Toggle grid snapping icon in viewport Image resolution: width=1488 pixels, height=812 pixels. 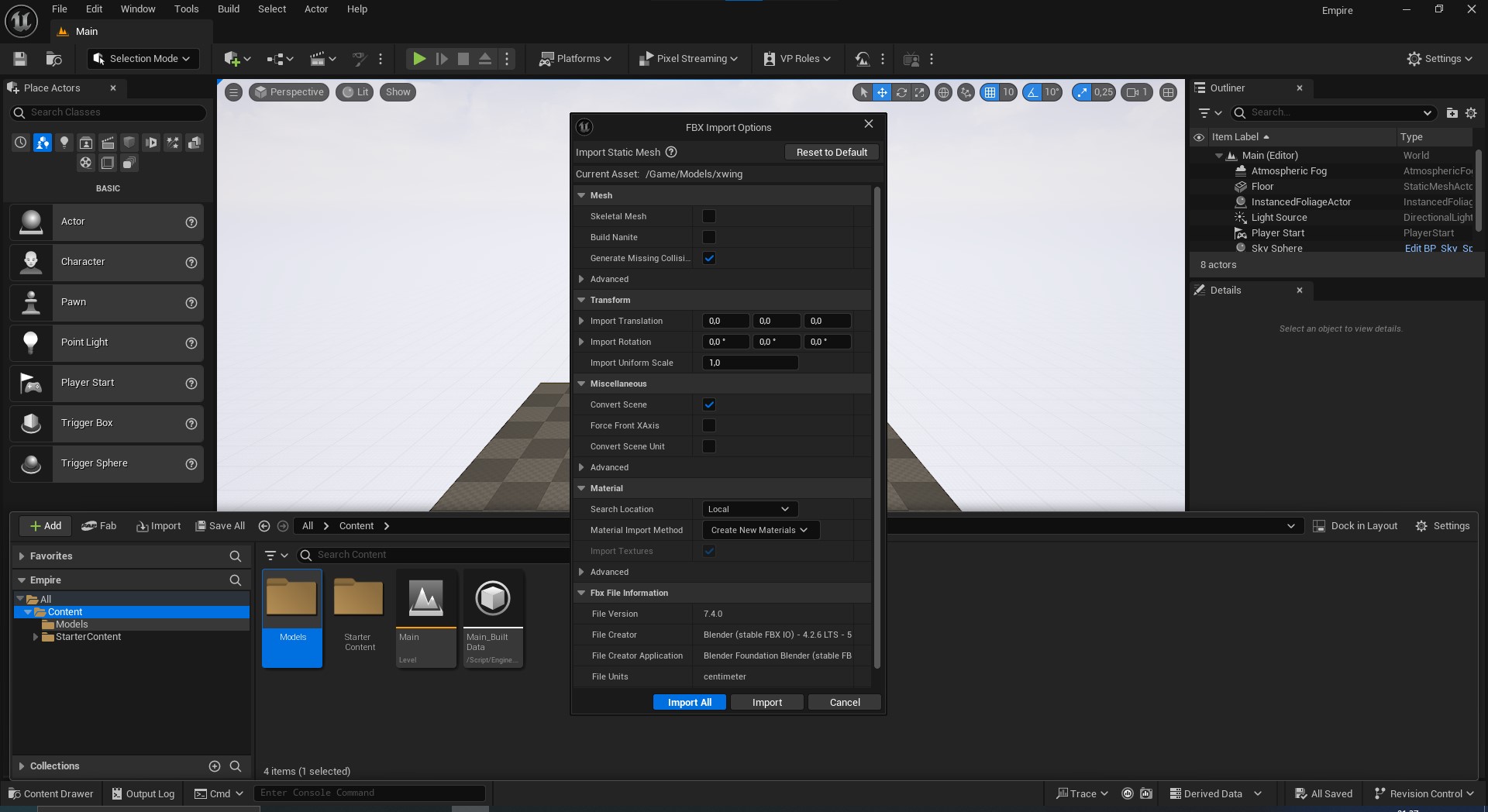990,92
